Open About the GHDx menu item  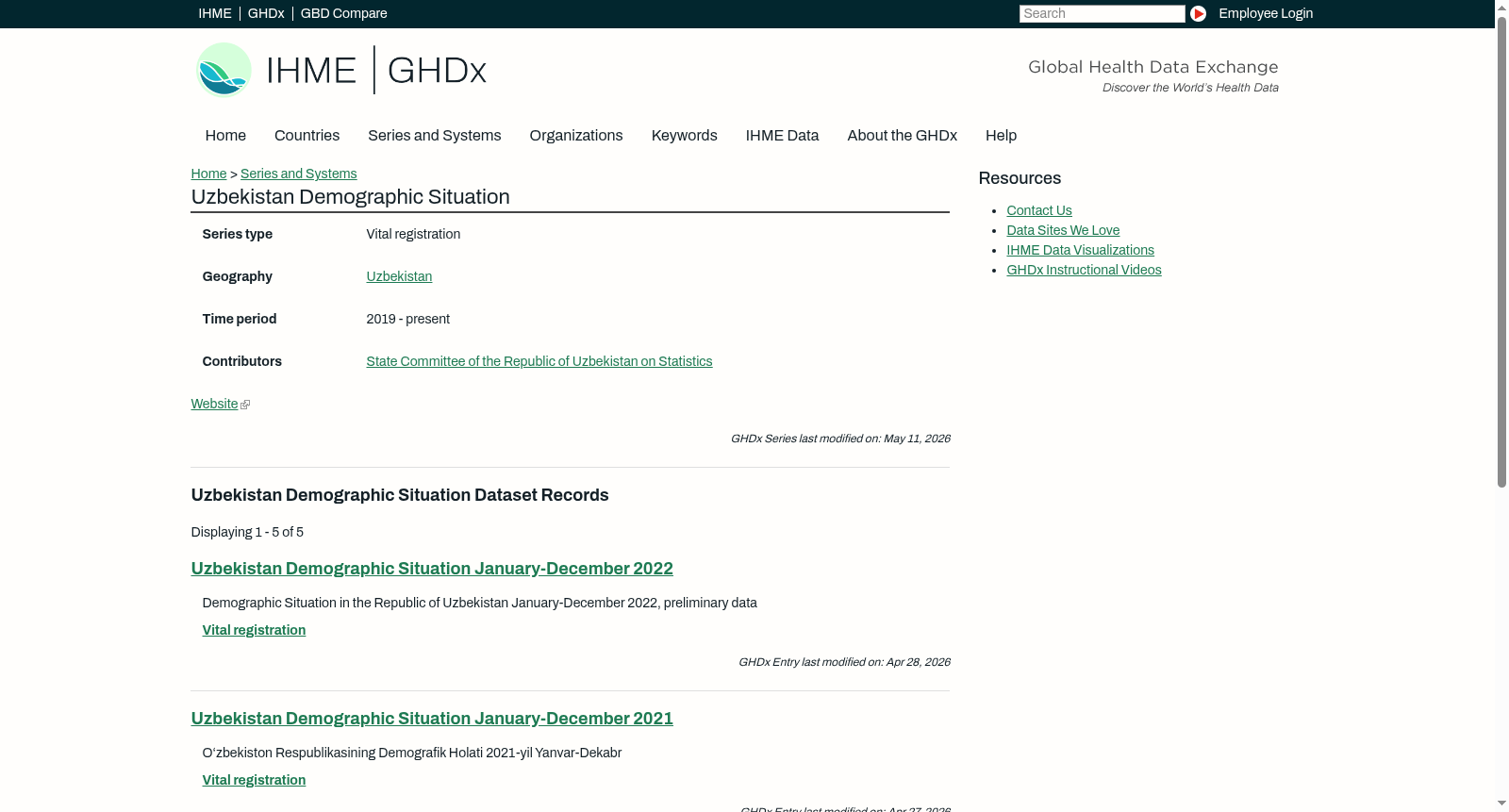(x=903, y=136)
